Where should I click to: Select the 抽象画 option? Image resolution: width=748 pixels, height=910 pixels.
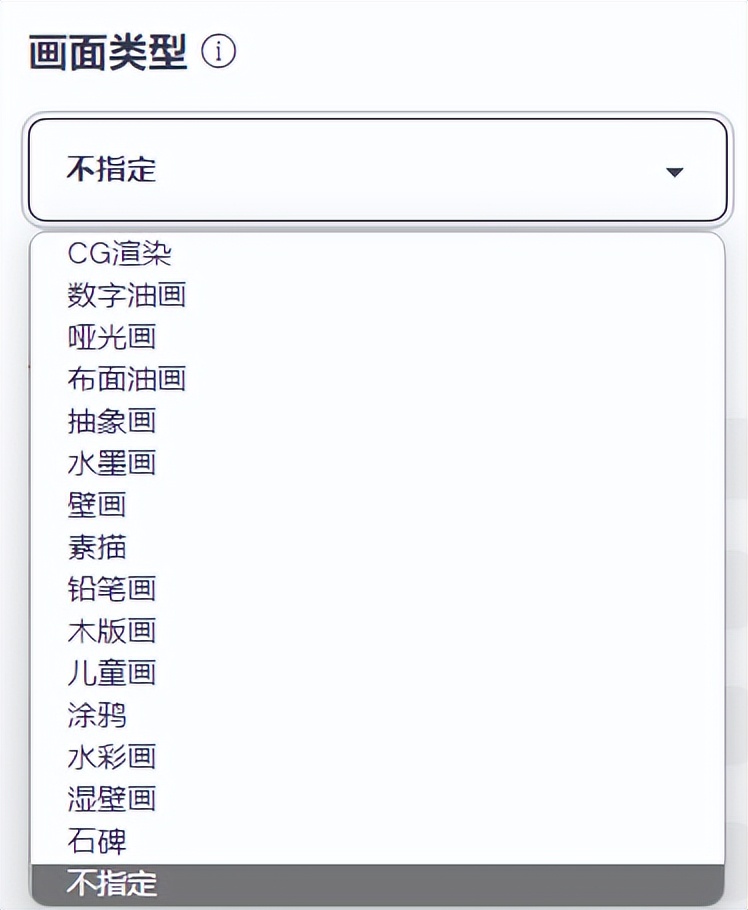pyautogui.click(x=111, y=421)
